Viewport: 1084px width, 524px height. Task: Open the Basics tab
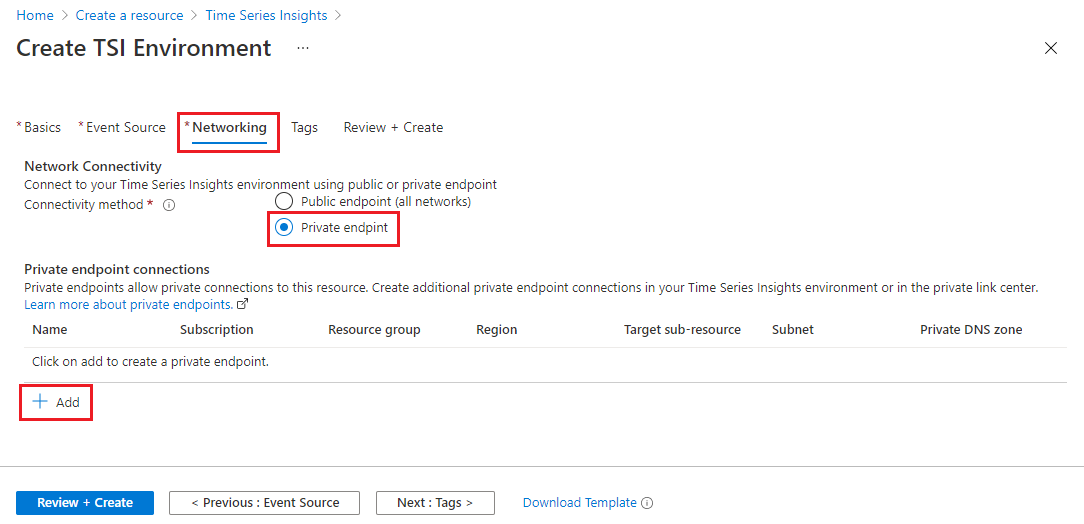coord(39,127)
